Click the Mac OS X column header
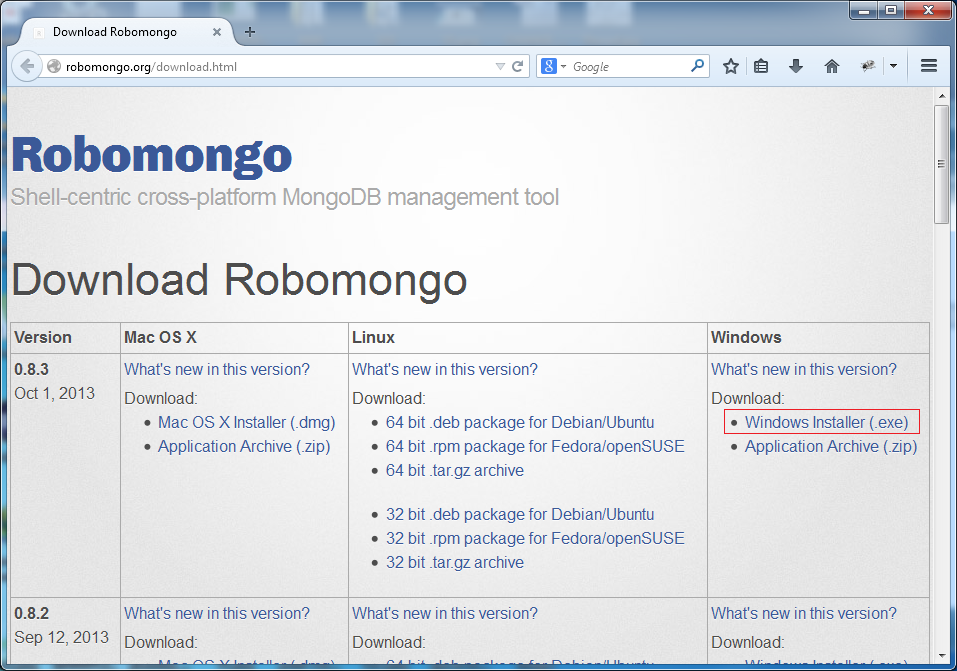Image resolution: width=957 pixels, height=671 pixels. click(x=160, y=338)
